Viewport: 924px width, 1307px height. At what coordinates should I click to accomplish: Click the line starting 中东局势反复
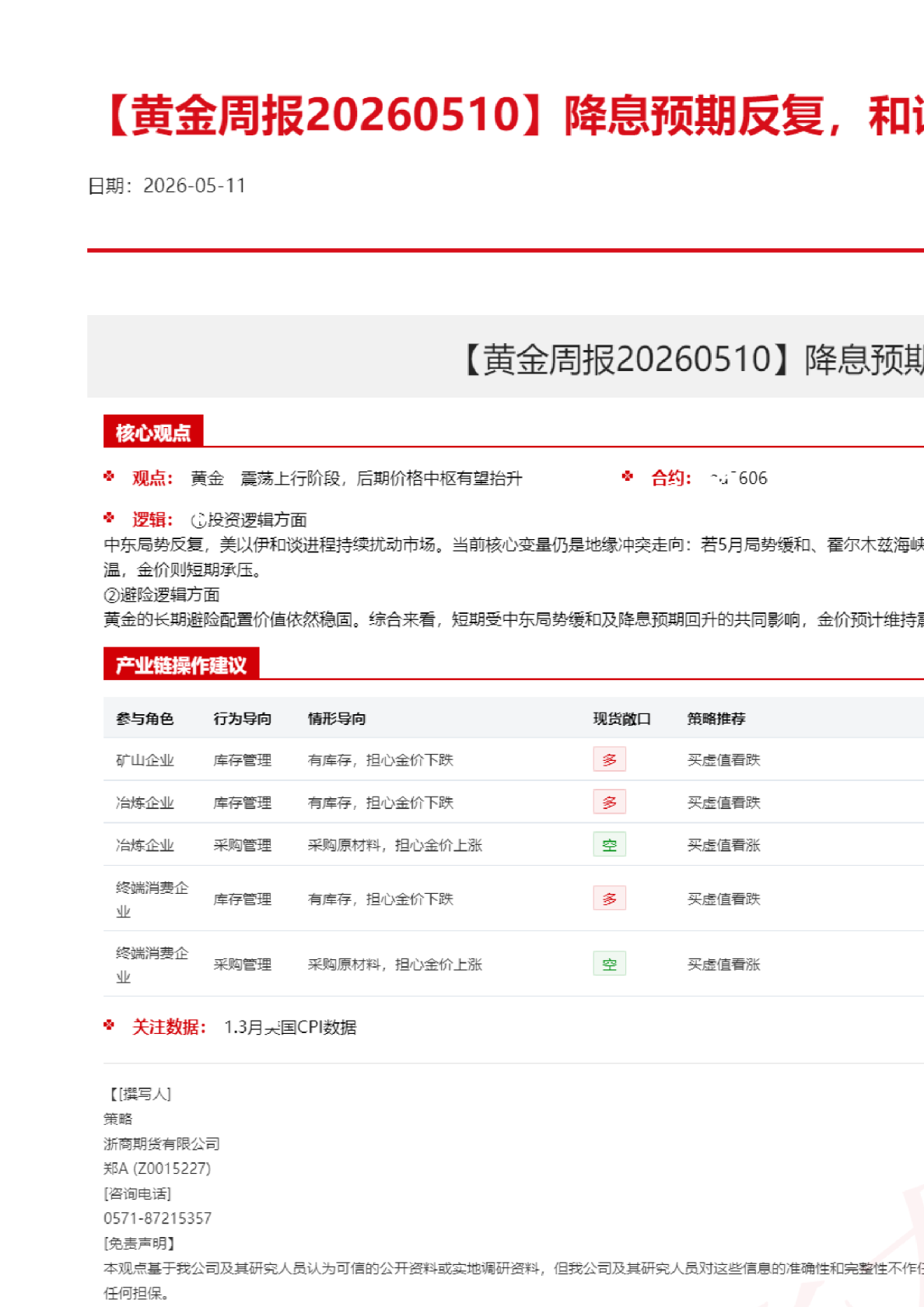pyautogui.click(x=513, y=545)
